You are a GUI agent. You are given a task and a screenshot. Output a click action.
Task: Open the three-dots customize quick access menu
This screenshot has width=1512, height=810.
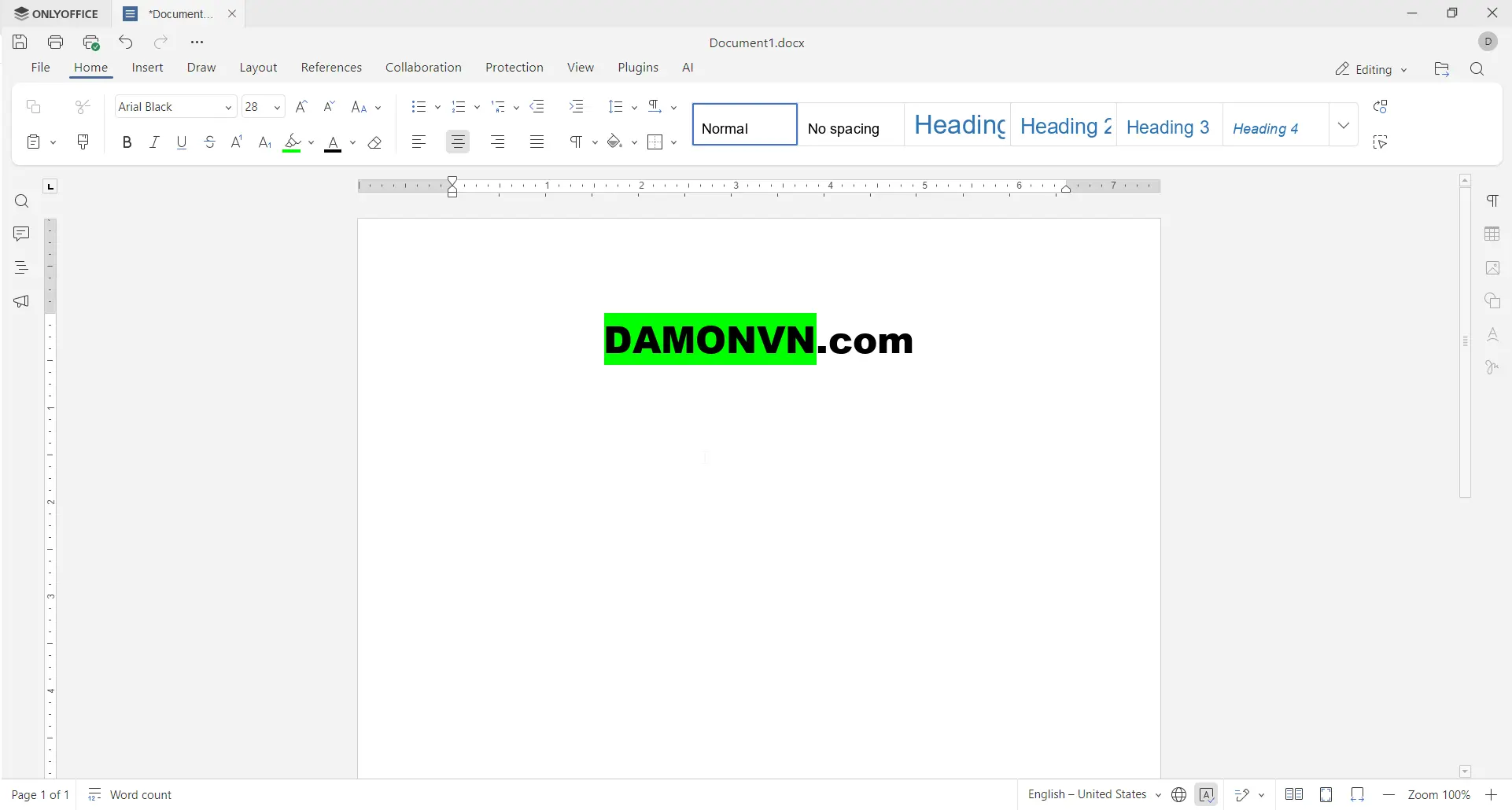click(197, 42)
